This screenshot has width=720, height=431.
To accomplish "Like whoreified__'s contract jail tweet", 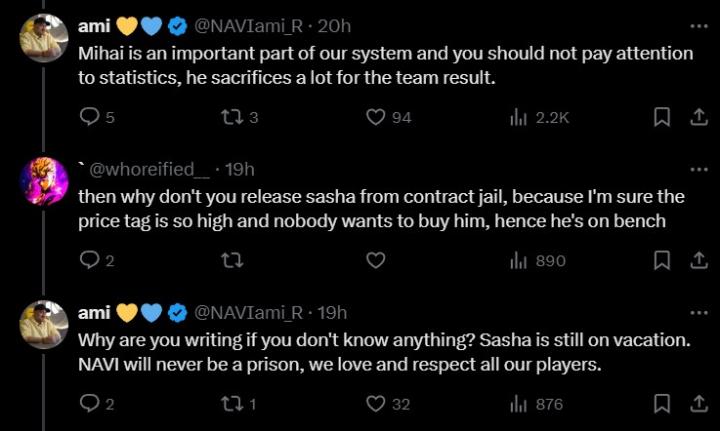I will (x=376, y=260).
